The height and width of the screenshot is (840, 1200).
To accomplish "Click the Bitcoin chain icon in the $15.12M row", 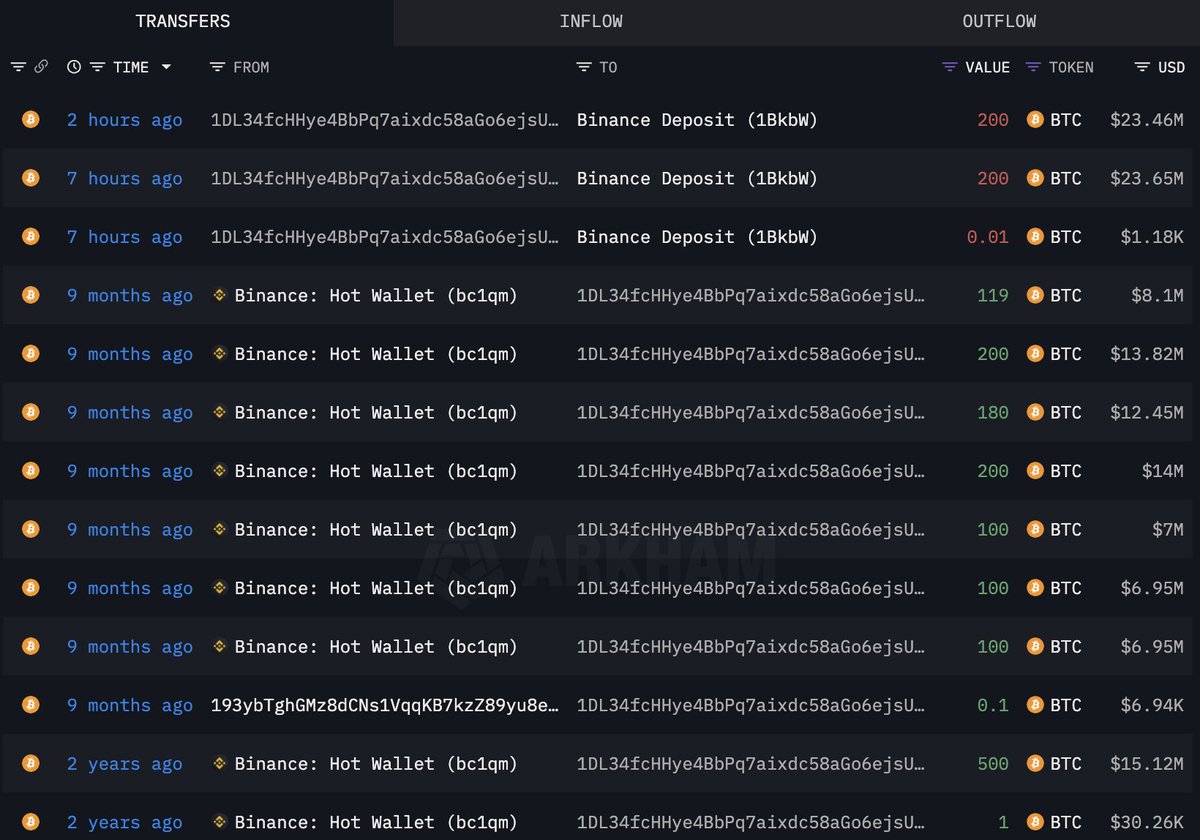I will click(x=31, y=763).
